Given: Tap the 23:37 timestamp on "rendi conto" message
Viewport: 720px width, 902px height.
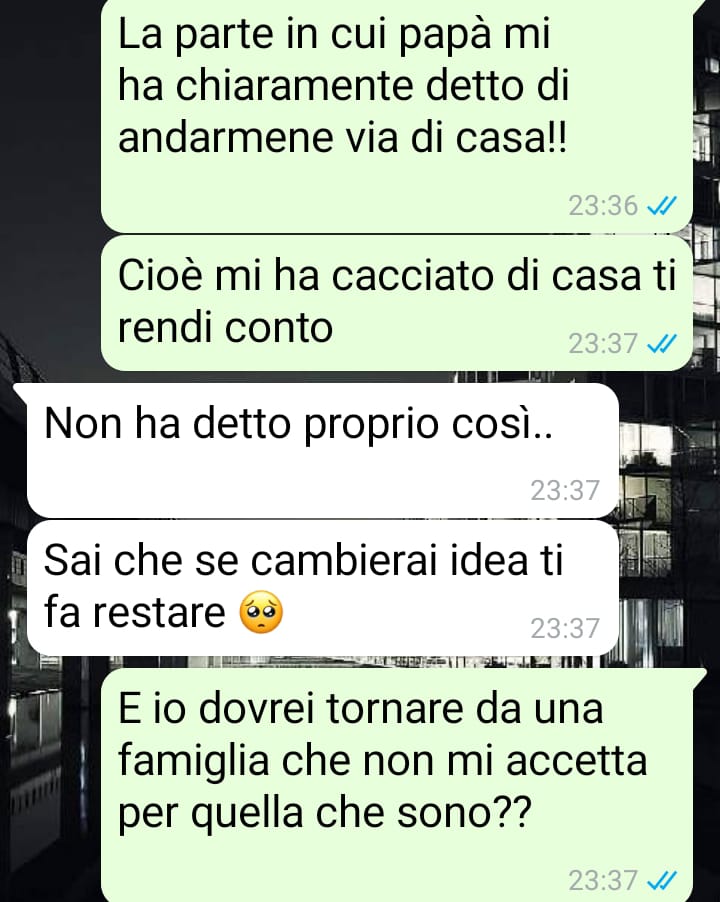Looking at the screenshot, I should [x=603, y=343].
